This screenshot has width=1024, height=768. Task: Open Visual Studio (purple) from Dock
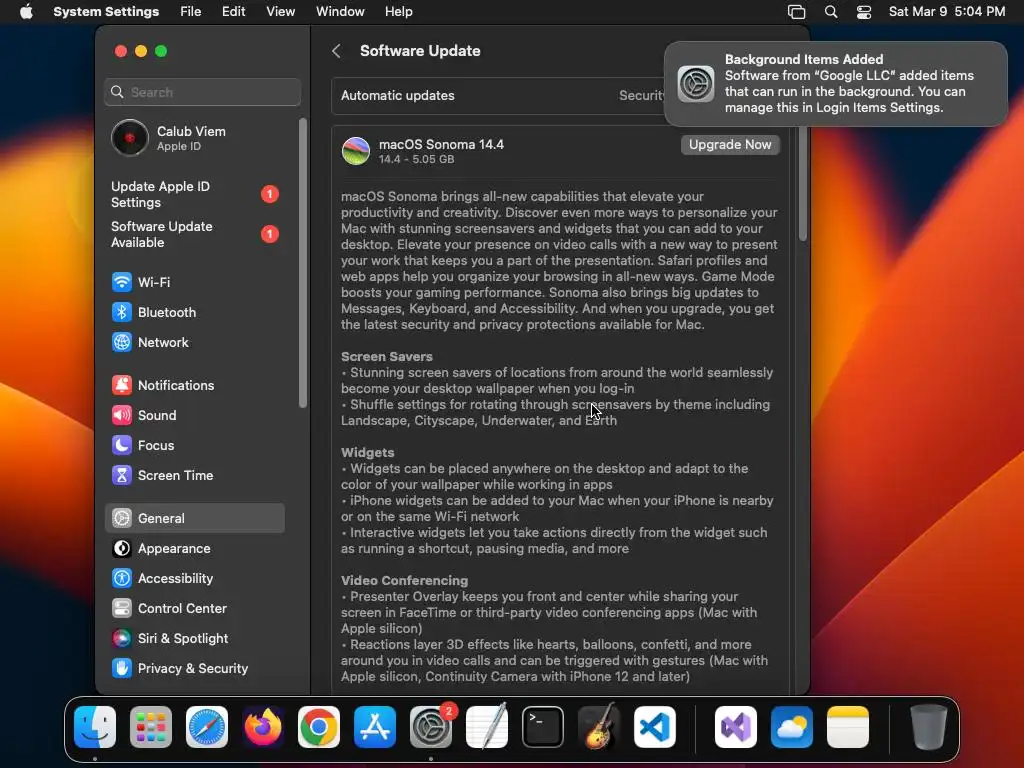point(736,727)
